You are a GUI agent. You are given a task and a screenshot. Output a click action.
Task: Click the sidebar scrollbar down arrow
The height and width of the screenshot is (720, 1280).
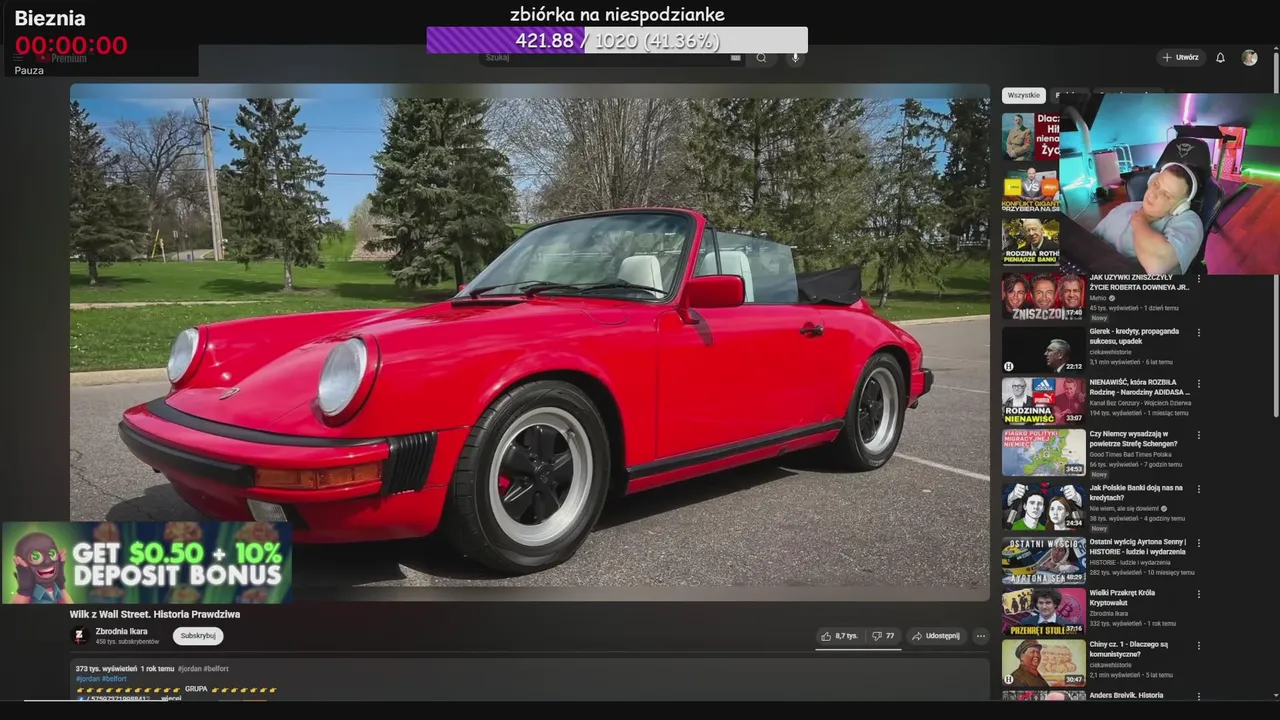coord(1274,695)
